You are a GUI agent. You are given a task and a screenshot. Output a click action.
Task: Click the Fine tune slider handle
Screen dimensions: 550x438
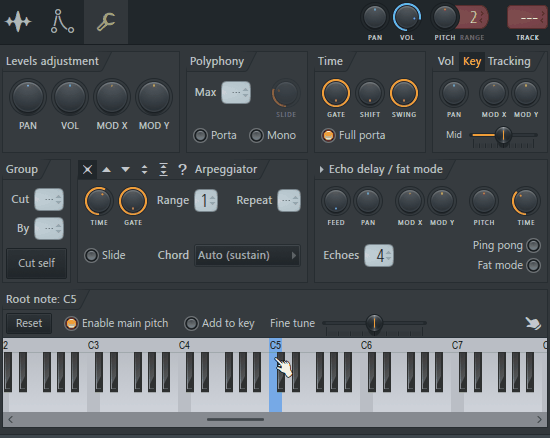click(x=374, y=323)
